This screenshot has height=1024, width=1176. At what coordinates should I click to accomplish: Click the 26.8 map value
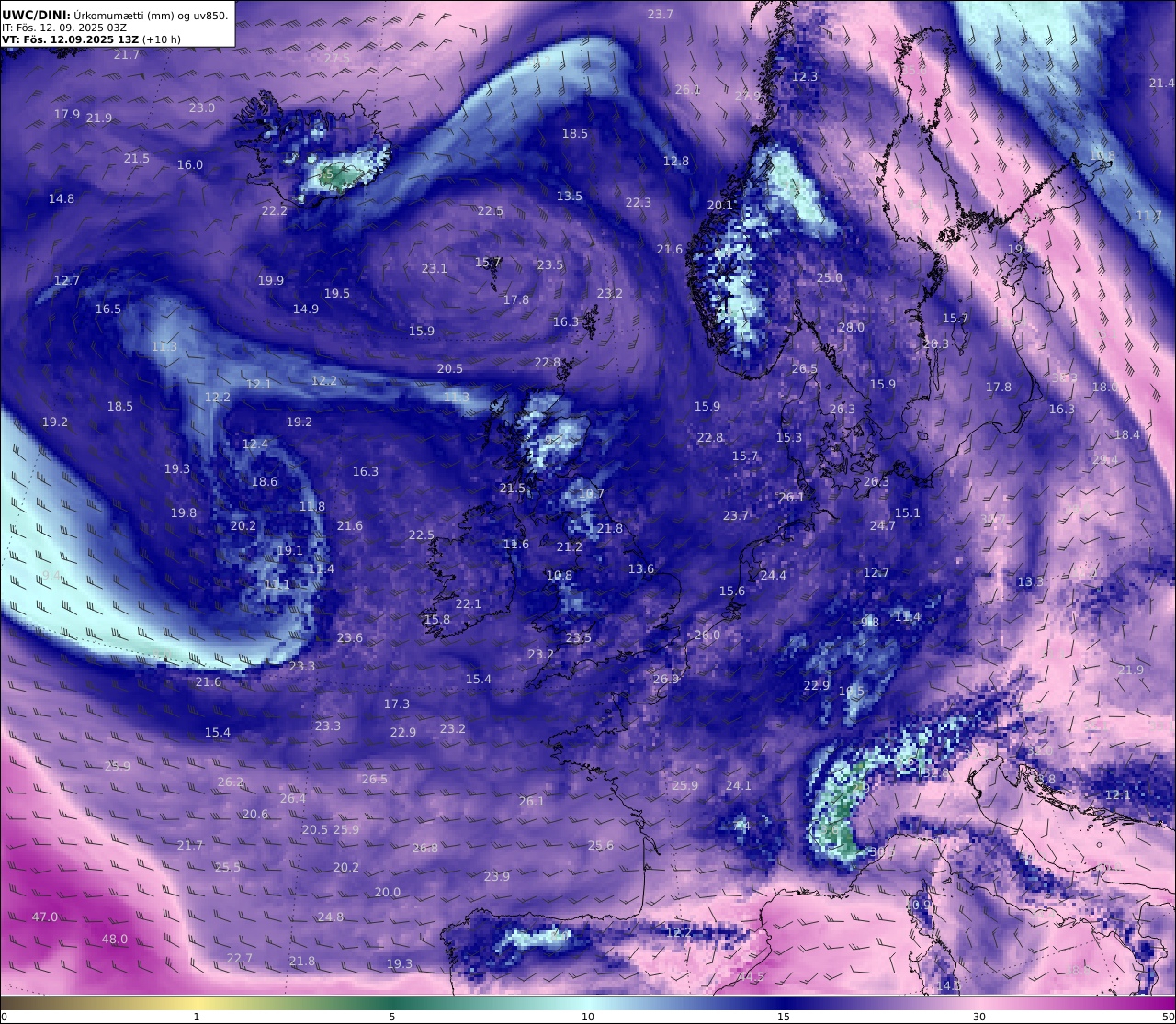(x=425, y=849)
